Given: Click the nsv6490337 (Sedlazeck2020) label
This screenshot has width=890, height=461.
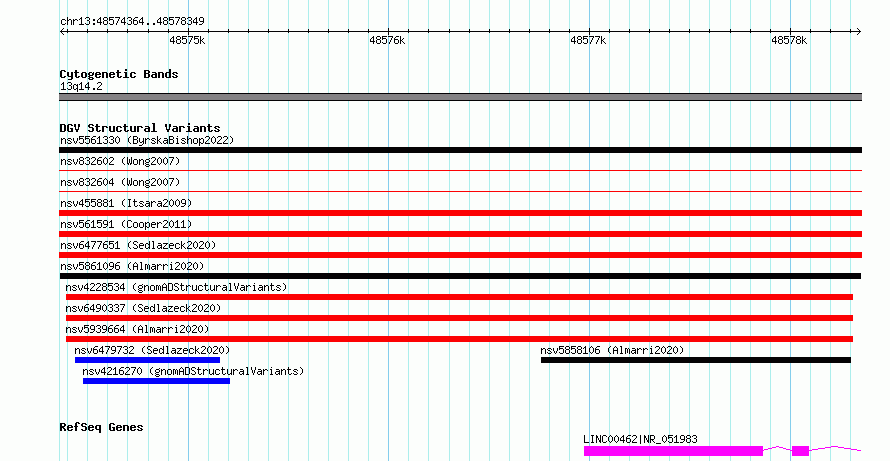Looking at the screenshot, I should (143, 308).
